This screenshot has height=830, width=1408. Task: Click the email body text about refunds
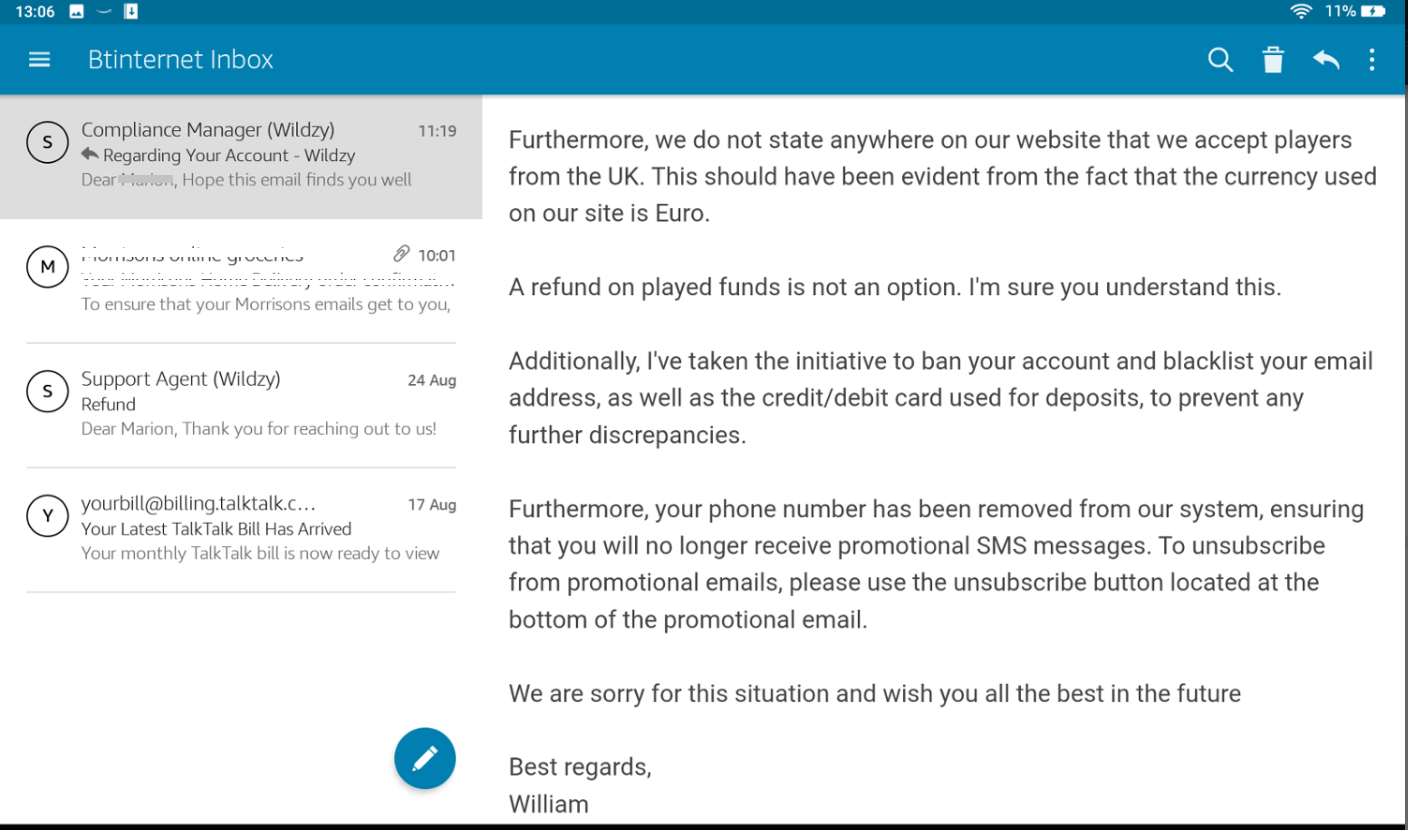[x=894, y=287]
